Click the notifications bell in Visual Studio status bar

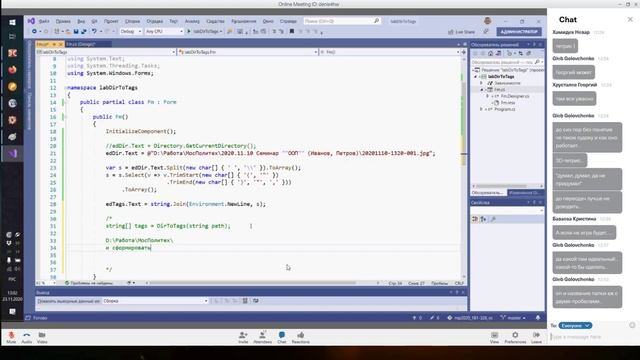point(538,318)
